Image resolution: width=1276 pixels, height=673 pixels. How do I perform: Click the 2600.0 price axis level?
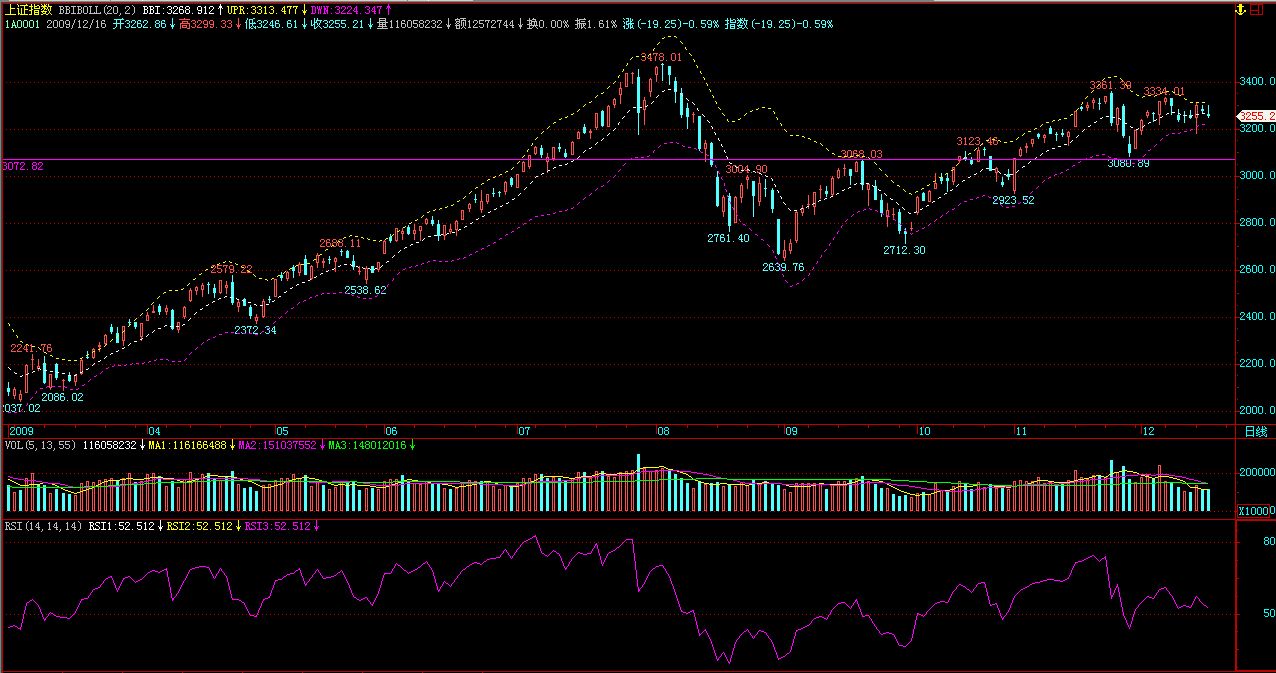[1258, 269]
